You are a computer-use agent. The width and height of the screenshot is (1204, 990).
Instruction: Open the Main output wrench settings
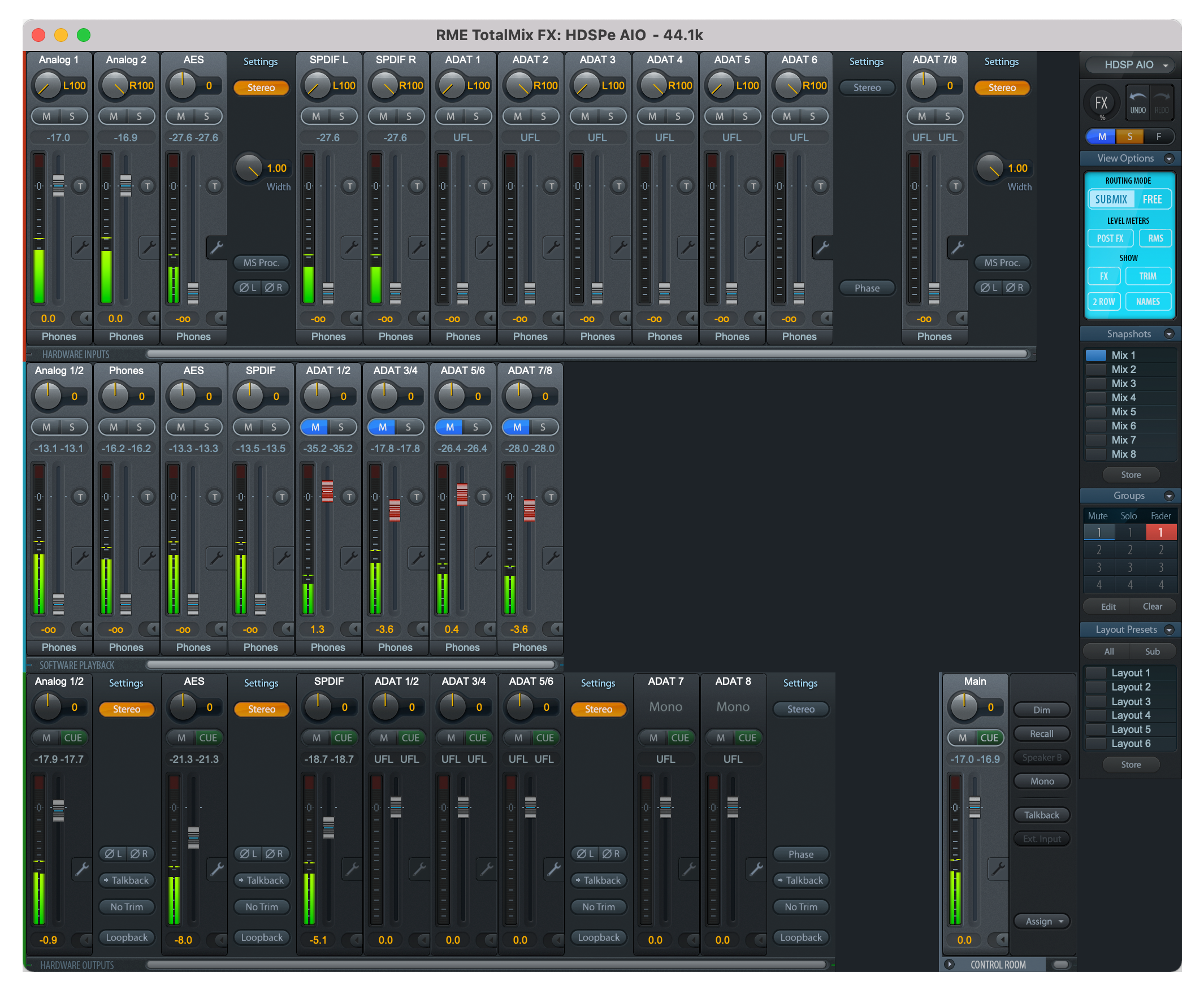(998, 869)
